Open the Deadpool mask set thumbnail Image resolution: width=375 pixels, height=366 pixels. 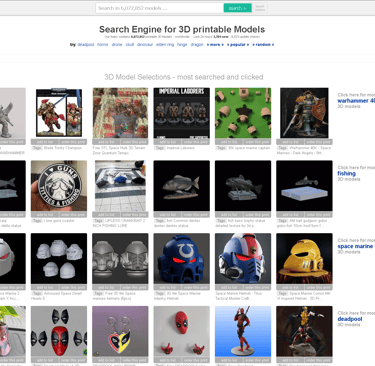tap(59, 331)
